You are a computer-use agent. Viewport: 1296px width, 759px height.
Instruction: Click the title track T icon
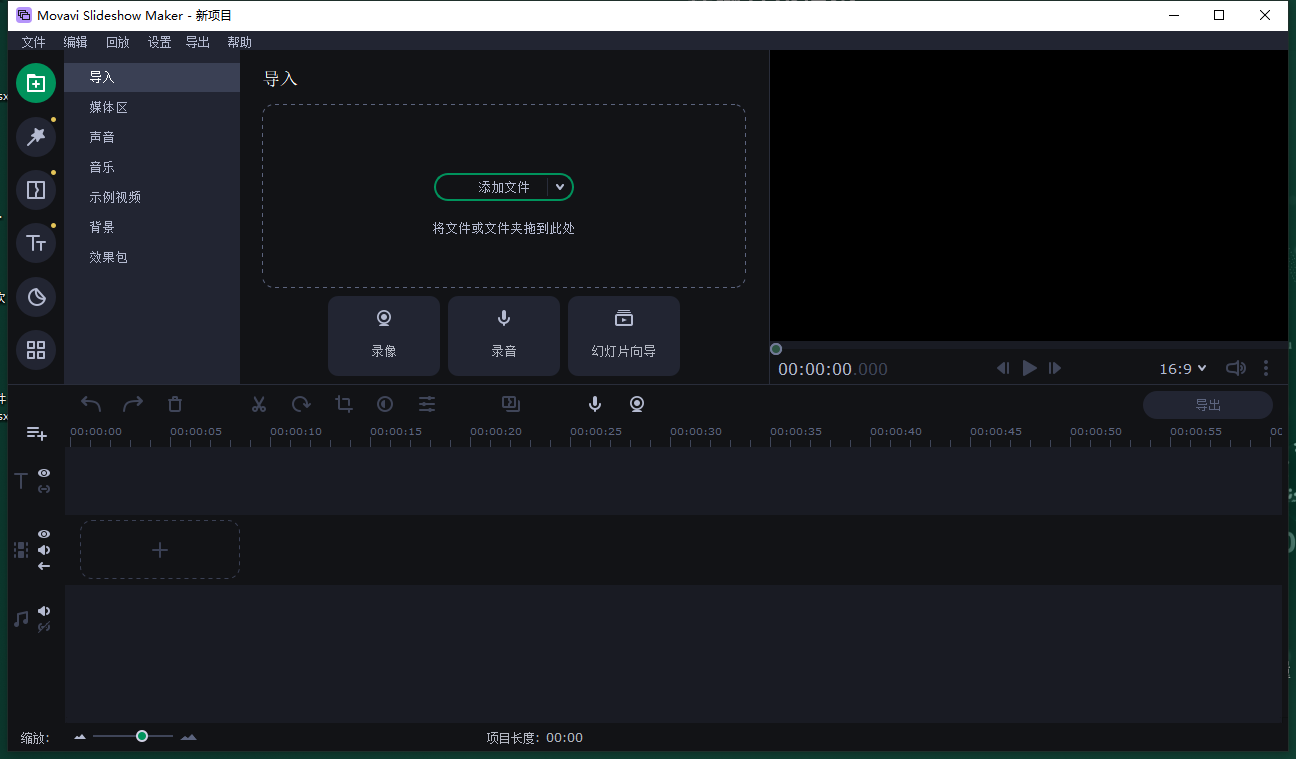tap(21, 481)
